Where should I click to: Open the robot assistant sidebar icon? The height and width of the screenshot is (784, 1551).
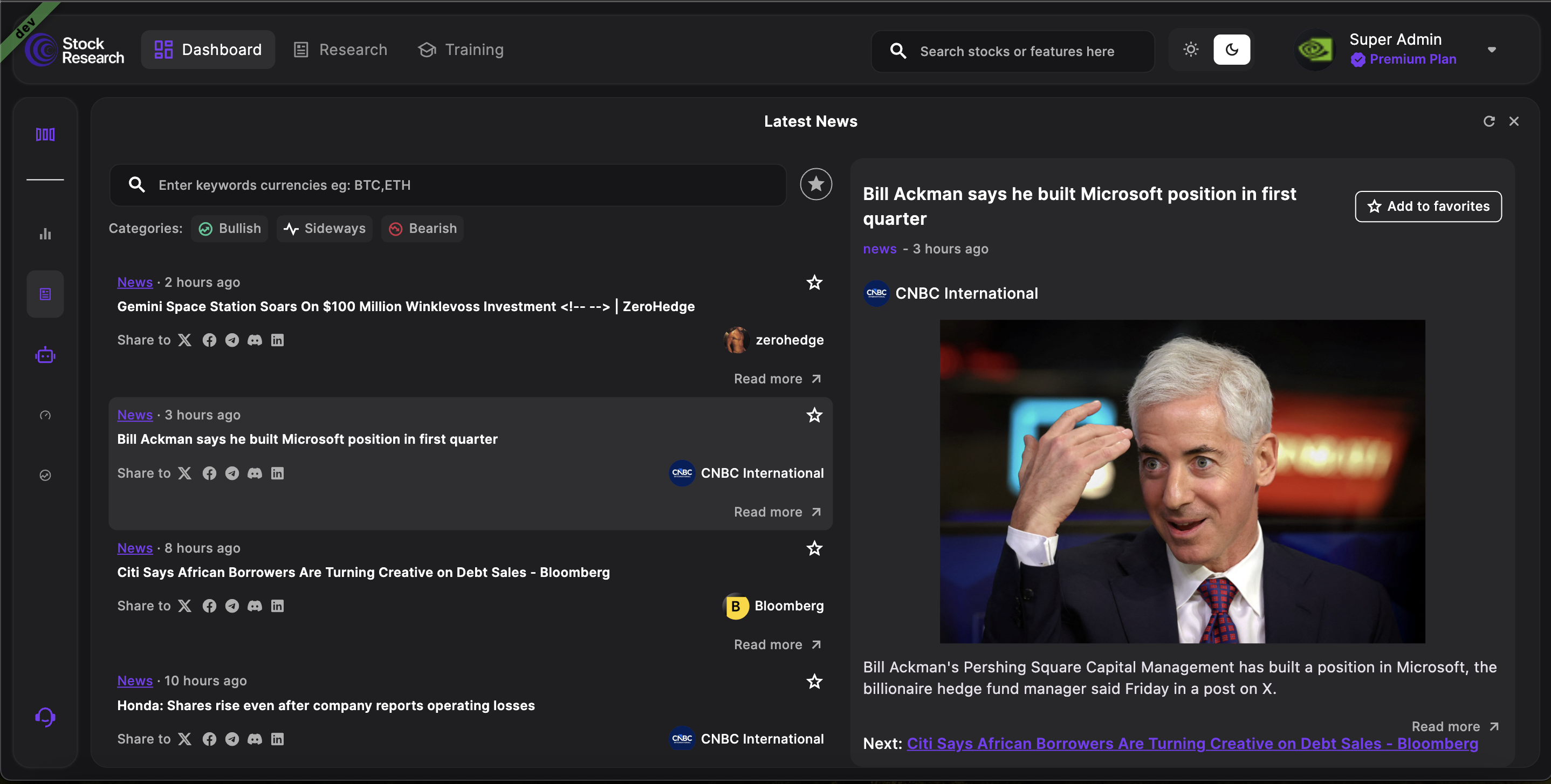click(45, 355)
